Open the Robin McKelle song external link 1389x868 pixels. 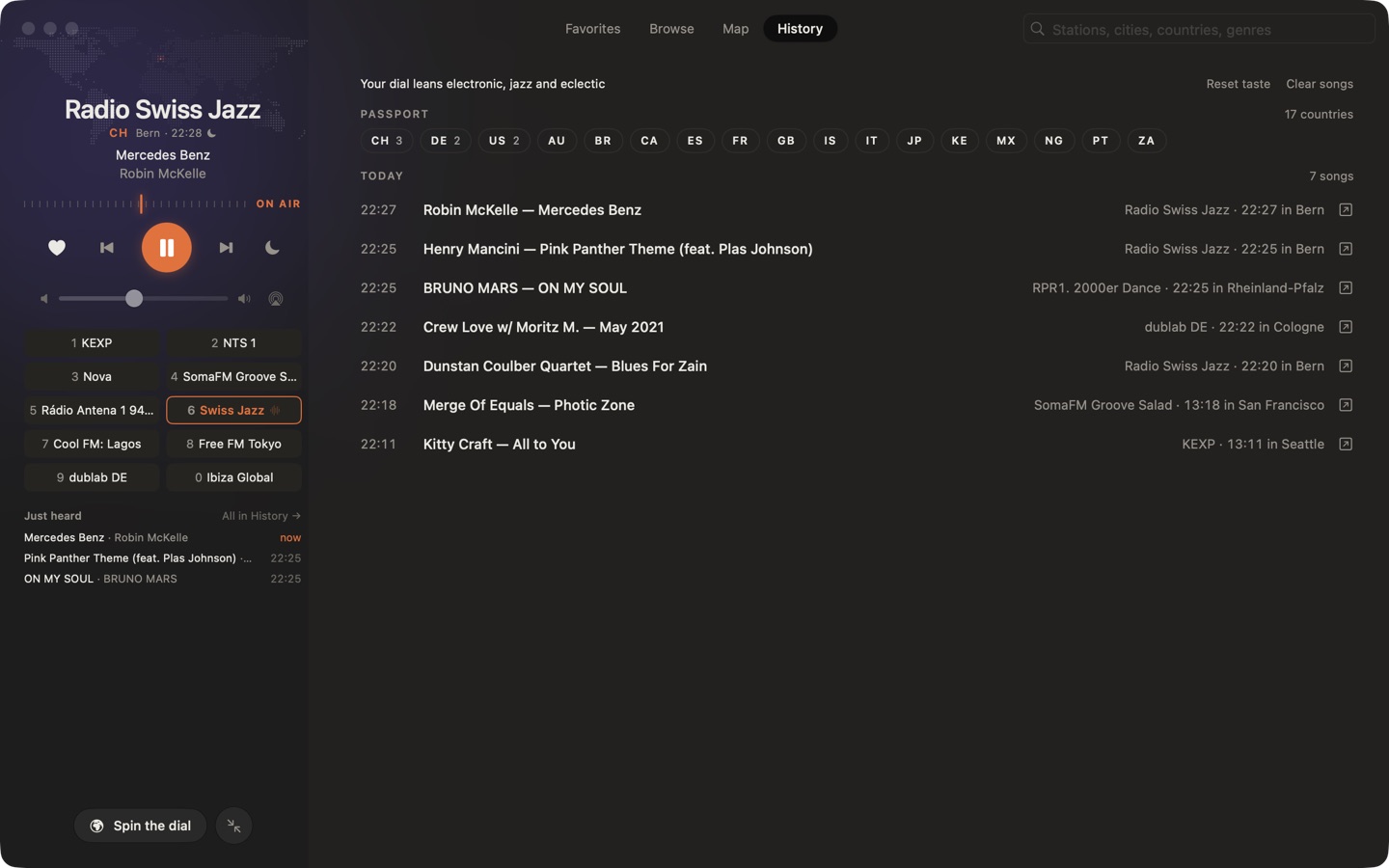pos(1346,210)
